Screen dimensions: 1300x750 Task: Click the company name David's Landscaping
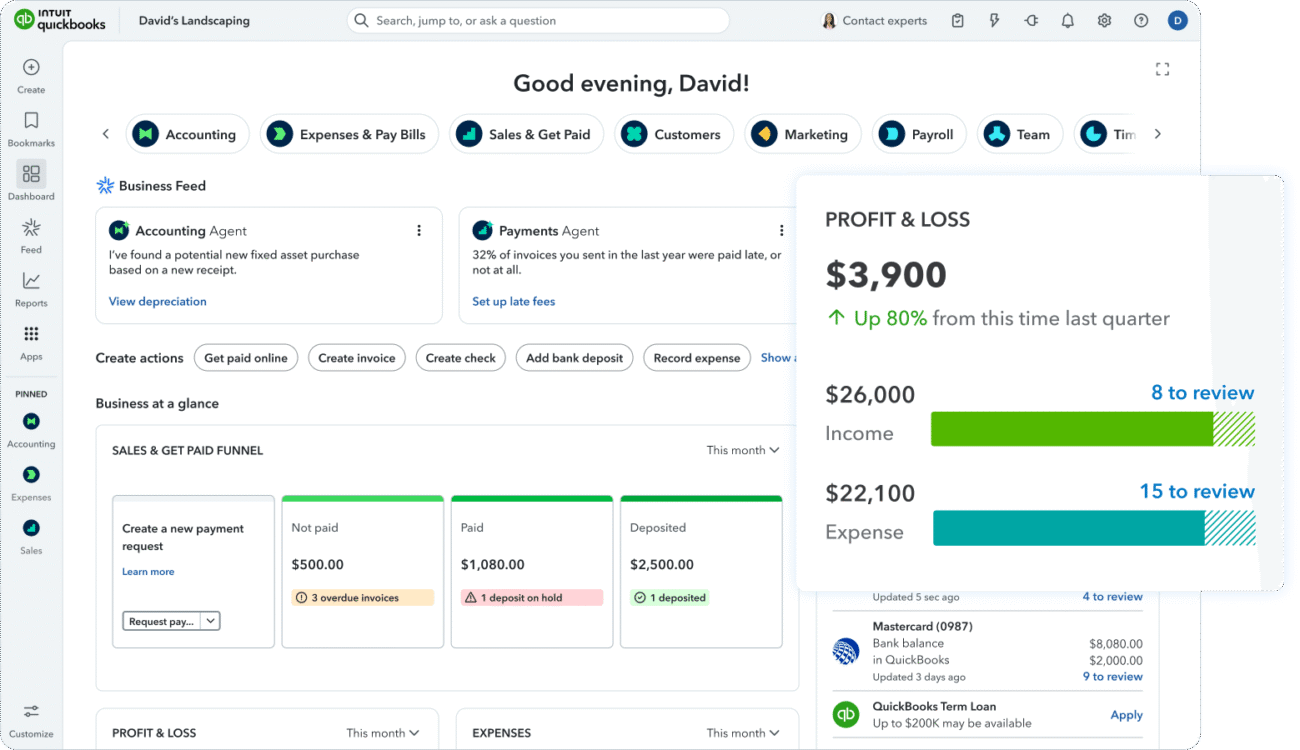[x=194, y=20]
